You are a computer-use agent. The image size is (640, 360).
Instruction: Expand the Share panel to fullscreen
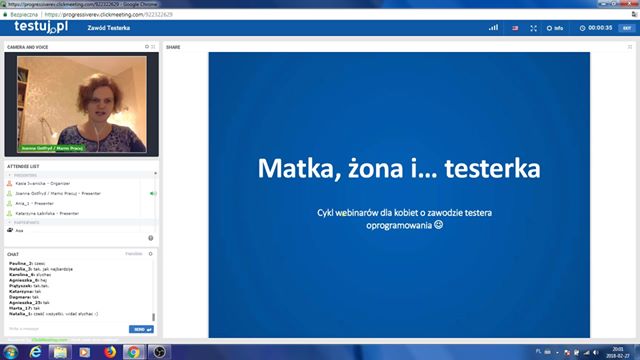630,47
